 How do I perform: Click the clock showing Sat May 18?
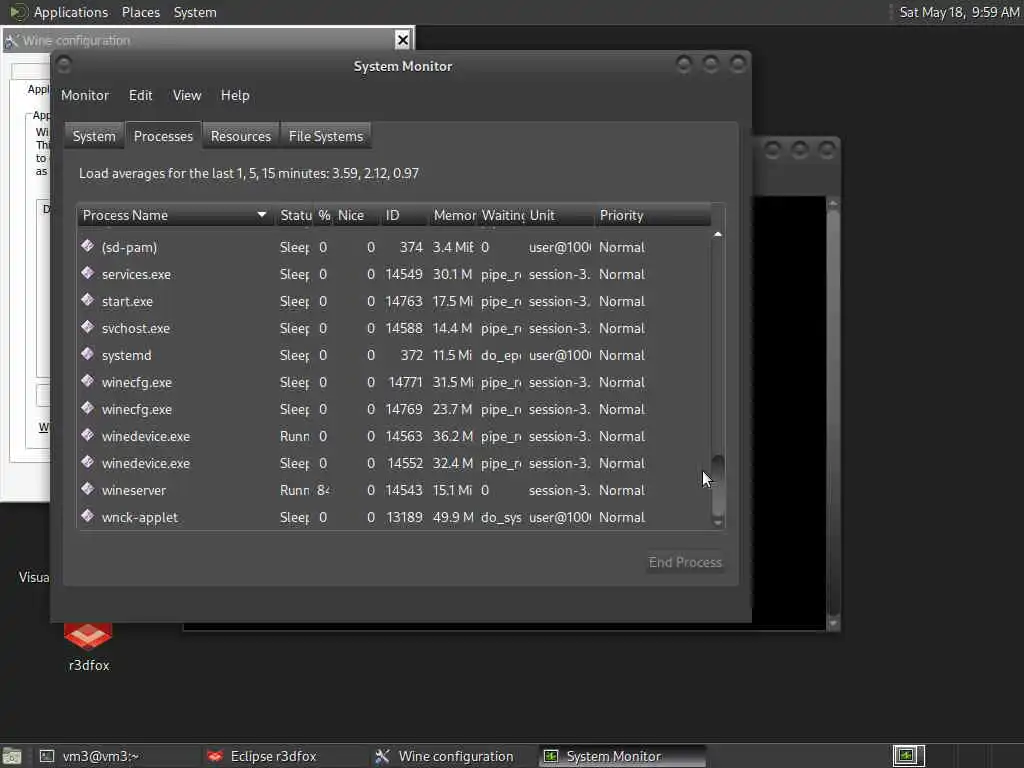959,12
